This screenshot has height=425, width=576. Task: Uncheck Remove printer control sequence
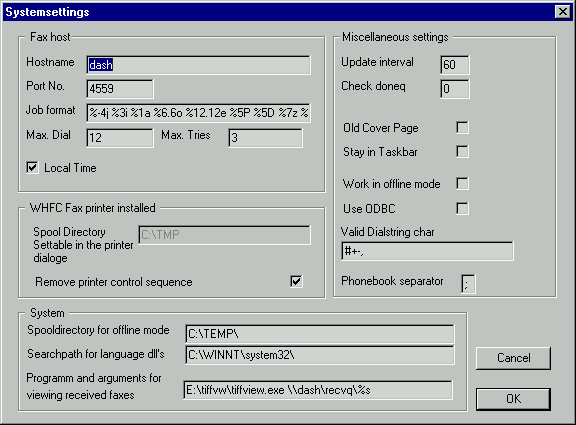[296, 281]
